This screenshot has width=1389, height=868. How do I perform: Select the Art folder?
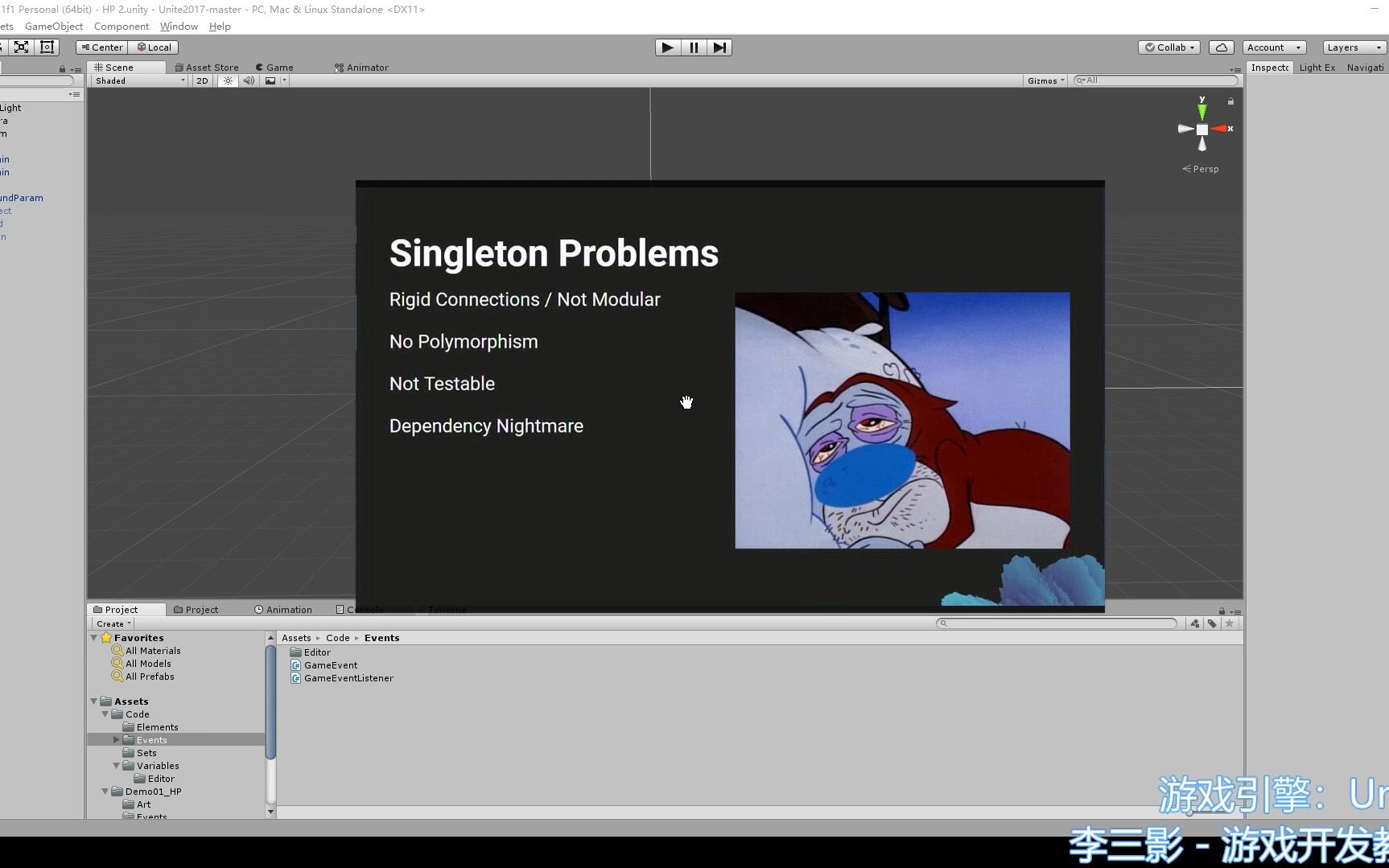point(137,804)
